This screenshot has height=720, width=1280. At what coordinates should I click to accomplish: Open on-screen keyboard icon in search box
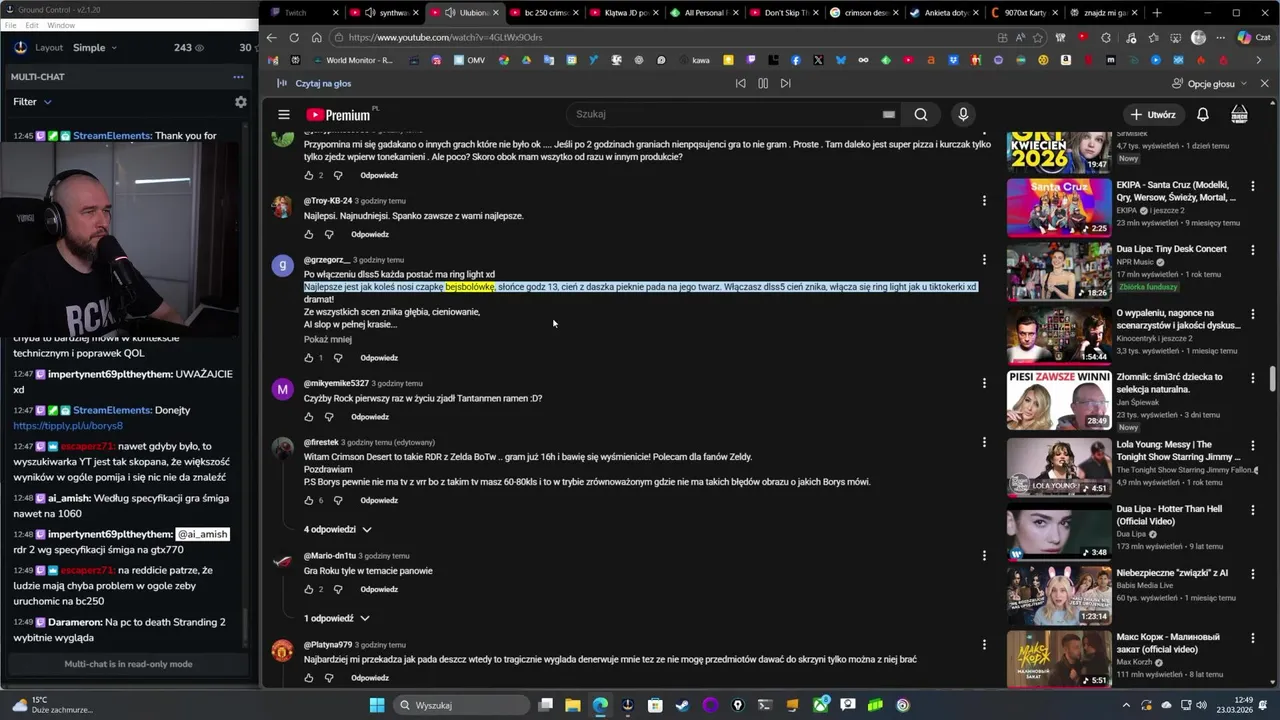888,114
